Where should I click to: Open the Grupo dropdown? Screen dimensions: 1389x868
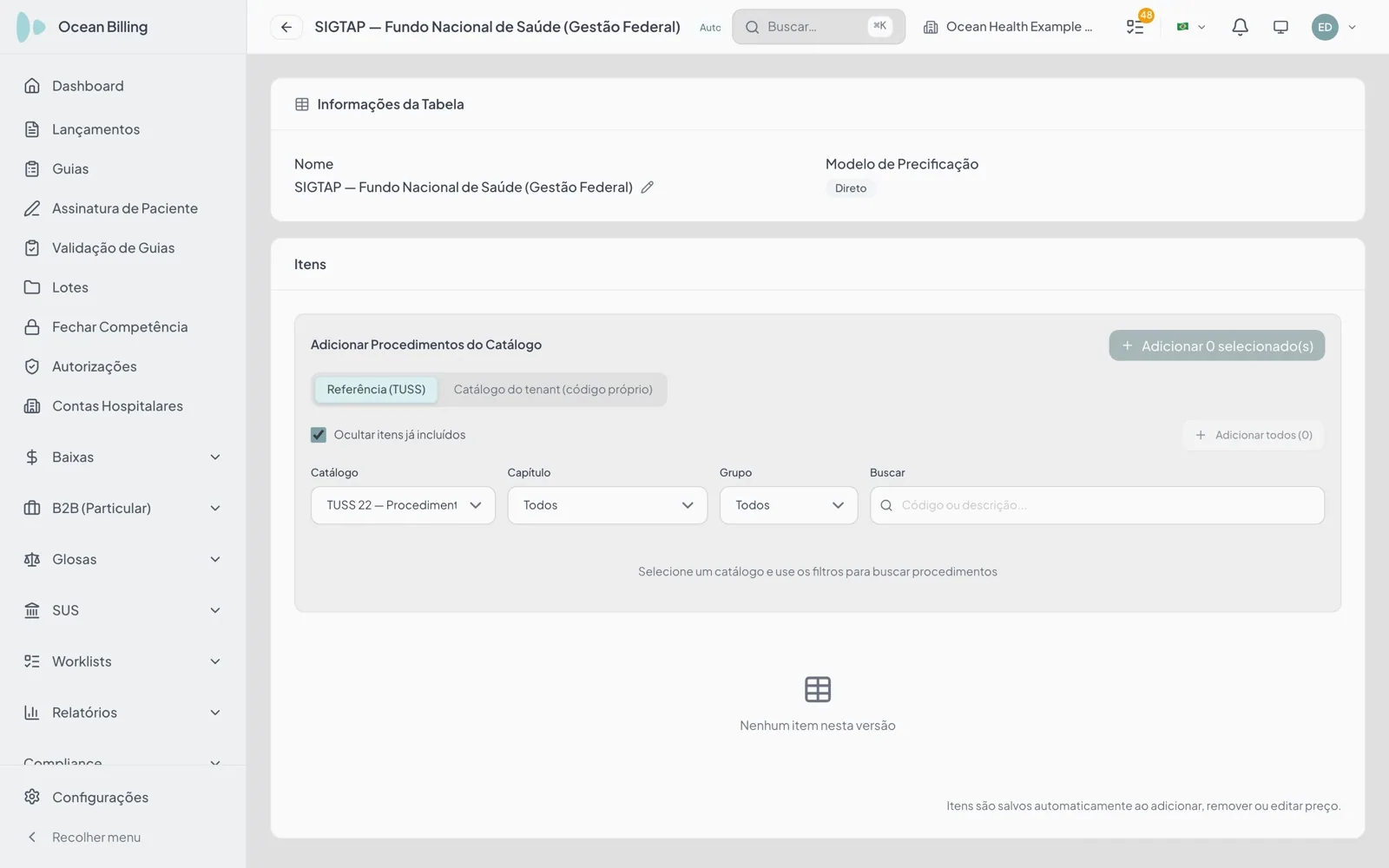point(788,505)
